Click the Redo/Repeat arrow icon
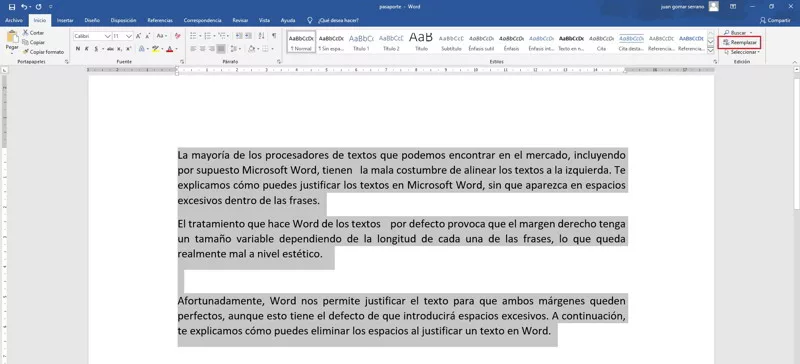This screenshot has width=800, height=364. click(39, 7)
